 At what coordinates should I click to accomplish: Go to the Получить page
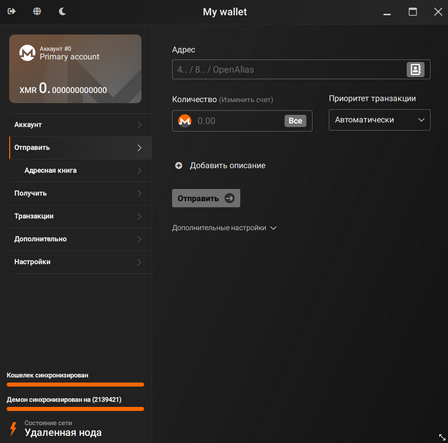[x=80, y=193]
